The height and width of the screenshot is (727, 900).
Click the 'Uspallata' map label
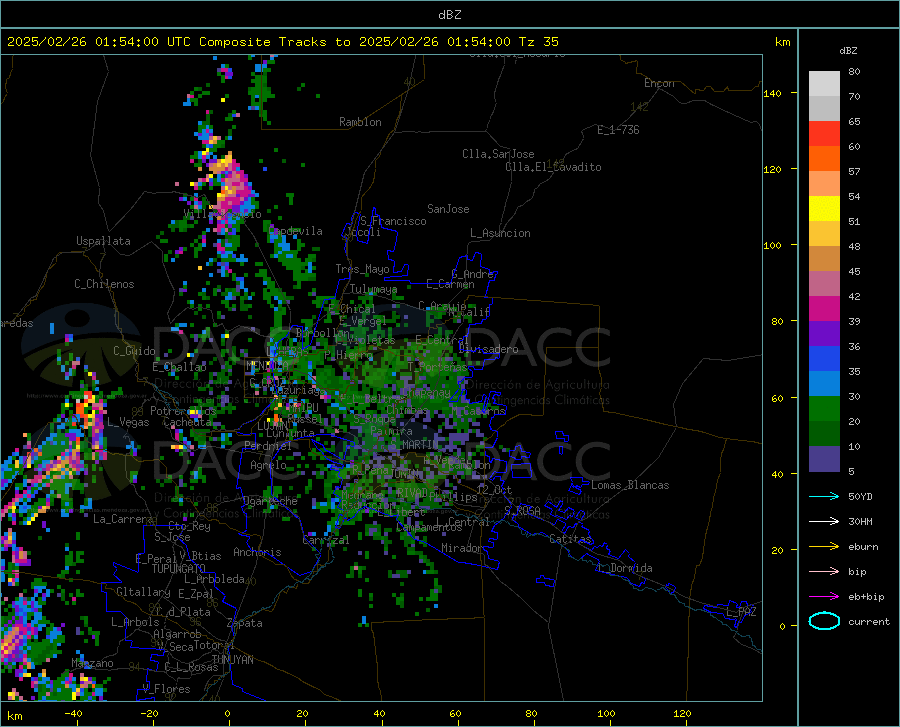coord(103,241)
